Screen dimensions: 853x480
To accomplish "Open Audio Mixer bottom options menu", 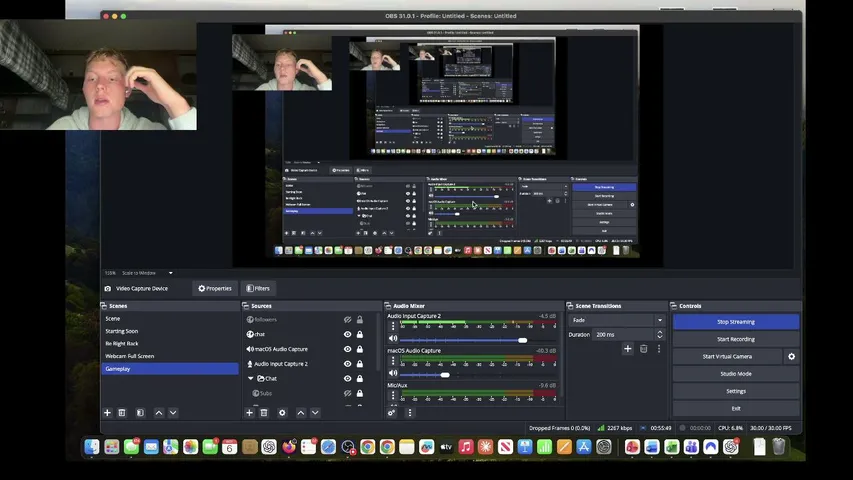I will (410, 413).
